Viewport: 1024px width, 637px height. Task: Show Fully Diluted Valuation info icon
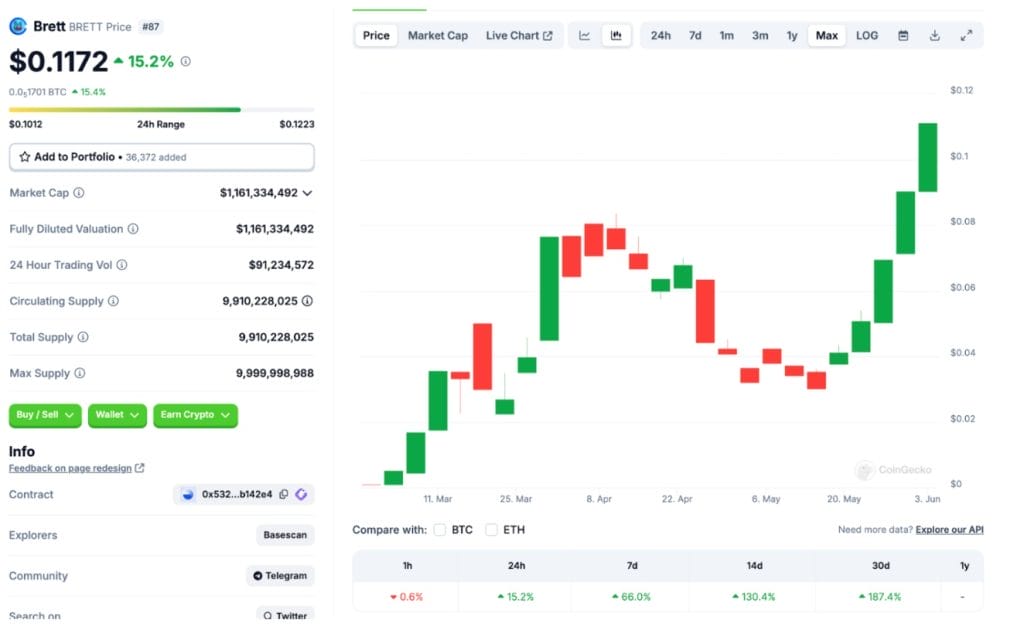click(x=133, y=229)
